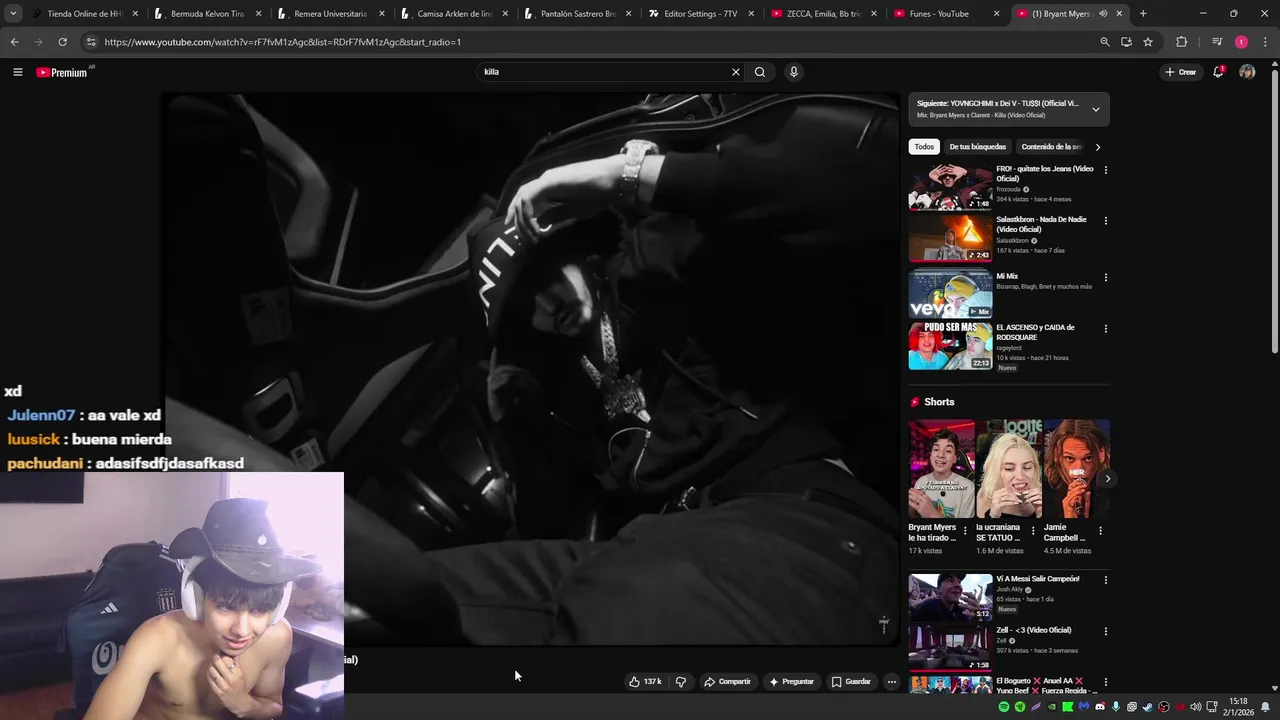Click the Compartir share button
The image size is (1280, 720).
[727, 682]
